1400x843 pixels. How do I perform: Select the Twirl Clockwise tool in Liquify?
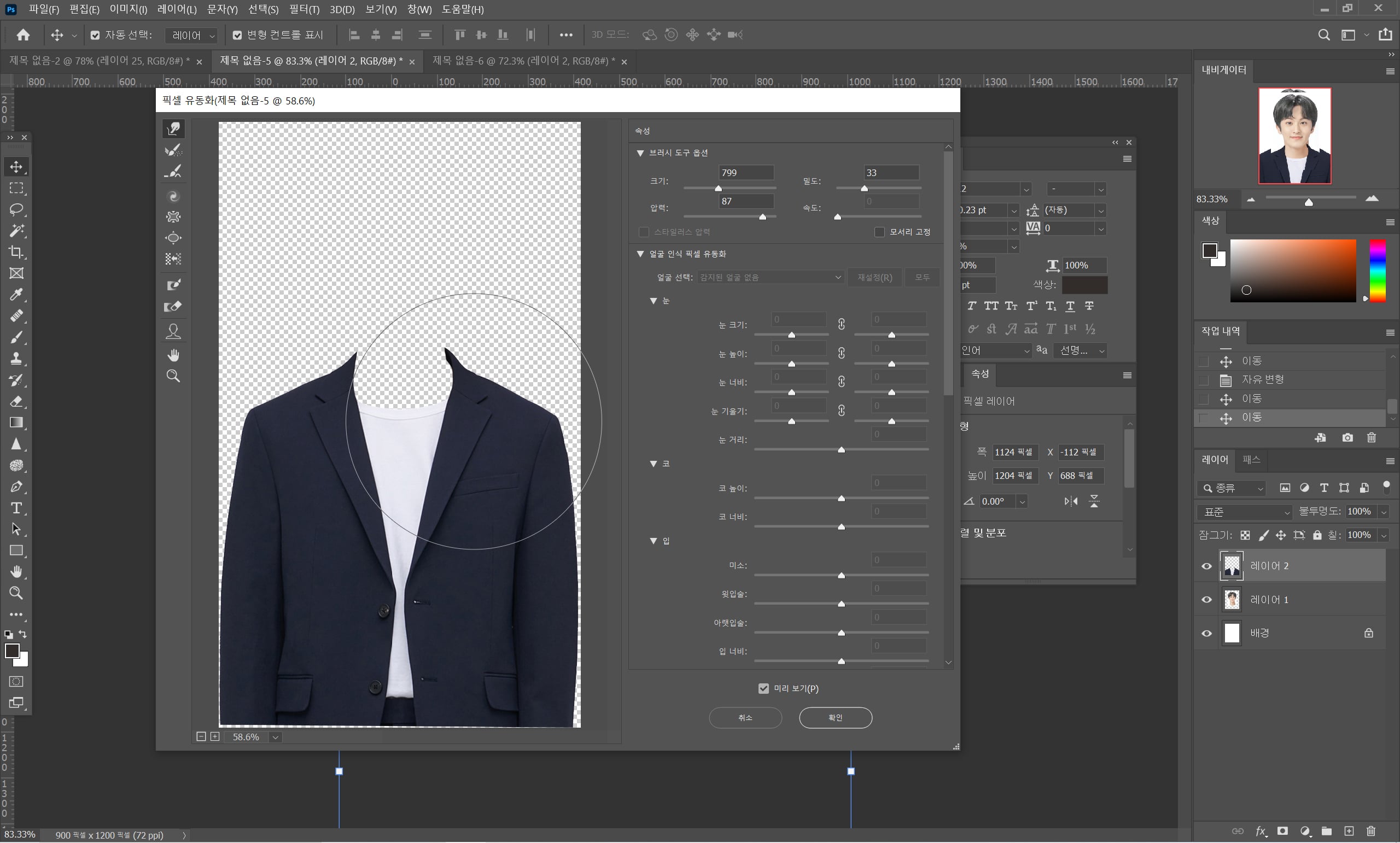coord(173,197)
